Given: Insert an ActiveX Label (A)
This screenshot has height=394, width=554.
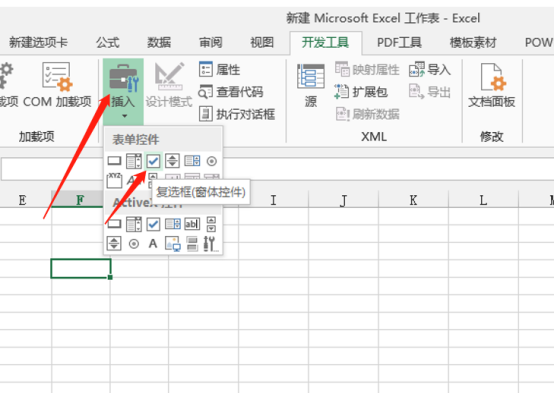Looking at the screenshot, I should click(x=153, y=243).
